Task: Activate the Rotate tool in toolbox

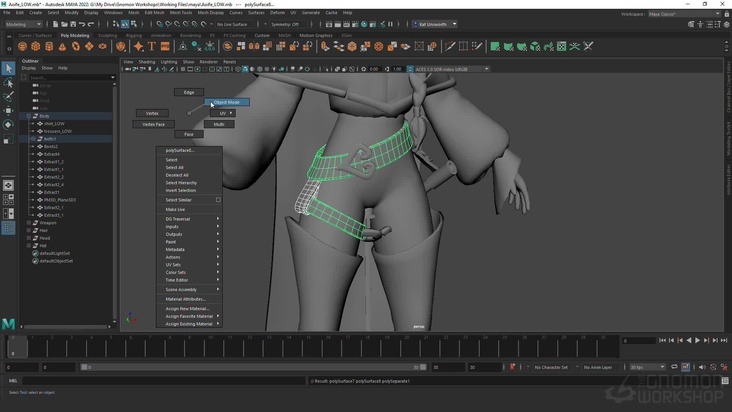Action: click(x=8, y=125)
